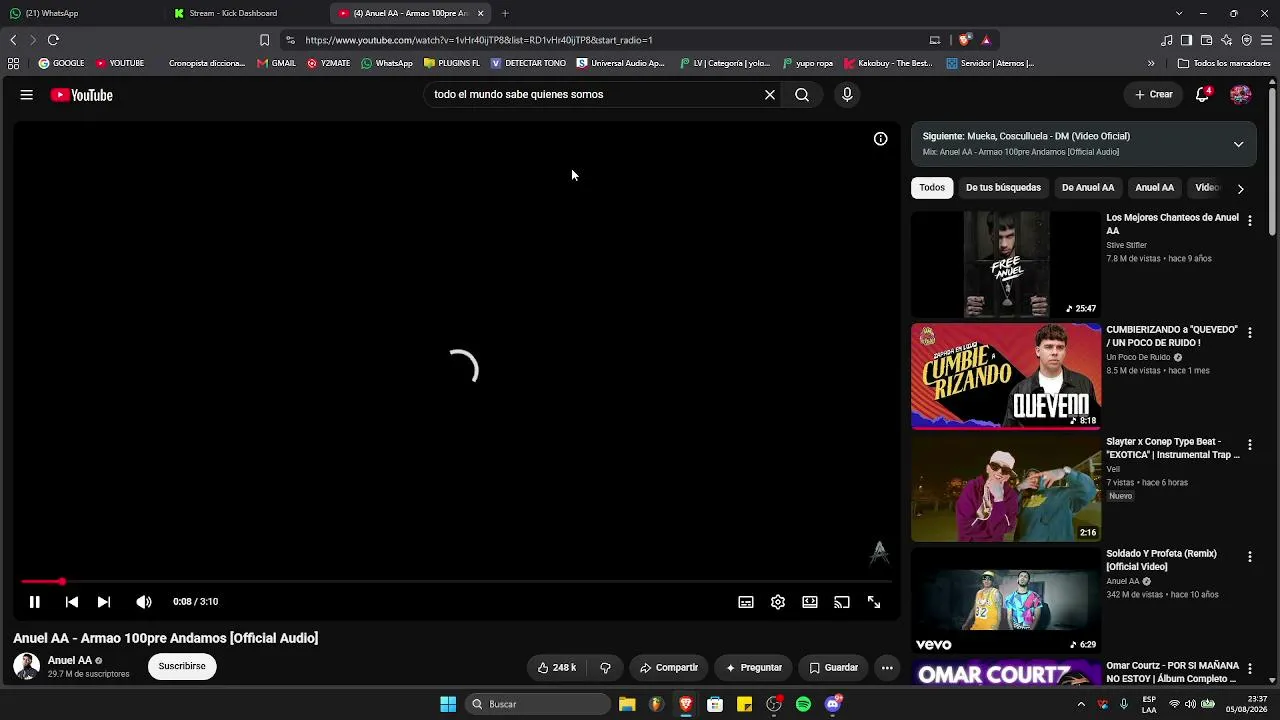Viewport: 1280px width, 720px height.
Task: Expand the Siguiente mix playlist panel
Action: pos(1238,144)
